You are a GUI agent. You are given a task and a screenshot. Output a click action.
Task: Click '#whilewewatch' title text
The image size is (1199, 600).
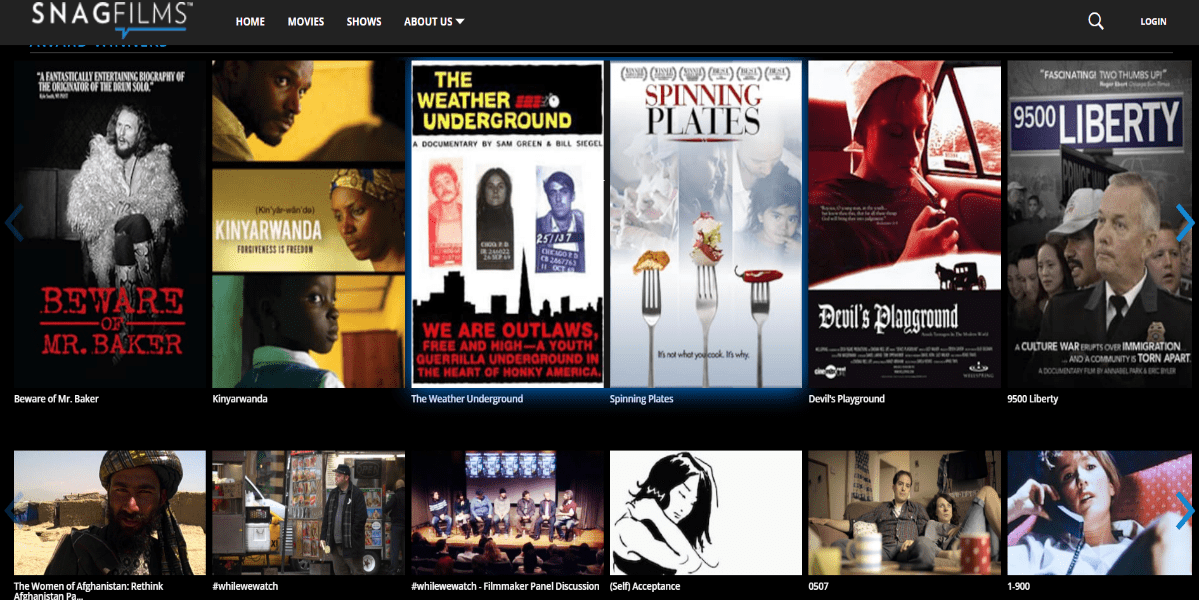245,586
